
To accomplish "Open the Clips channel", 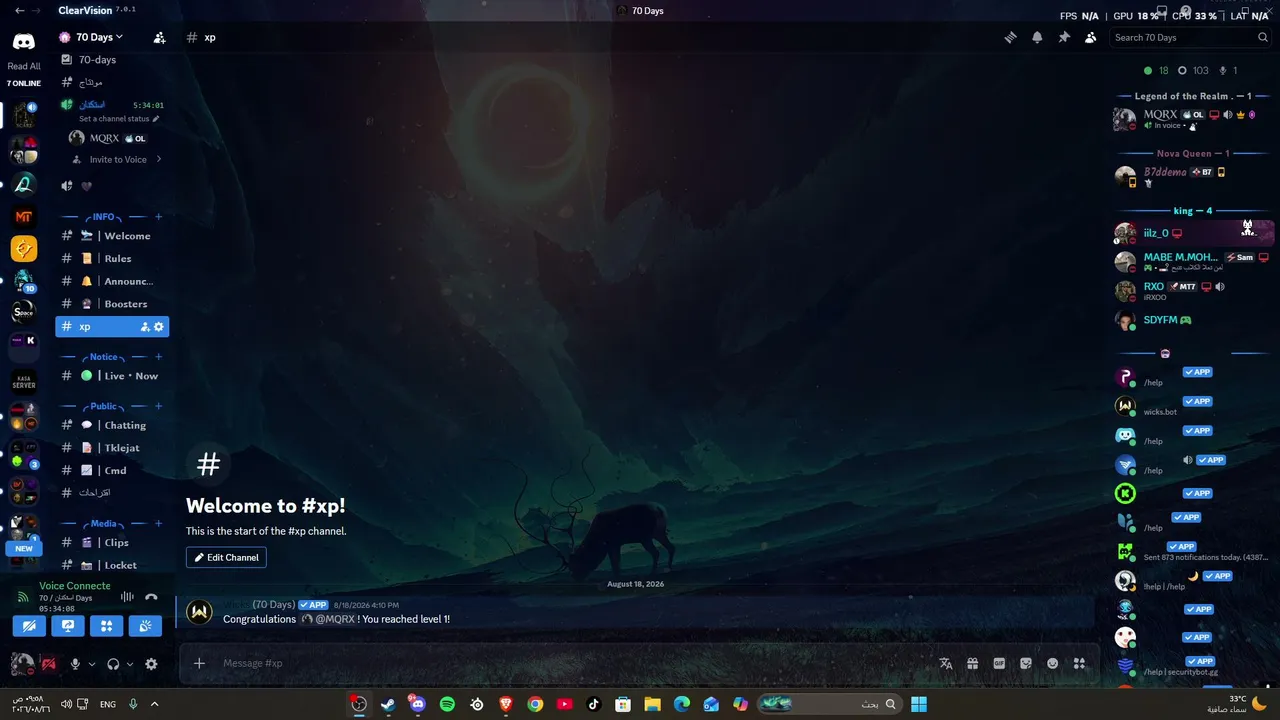I will pos(112,542).
